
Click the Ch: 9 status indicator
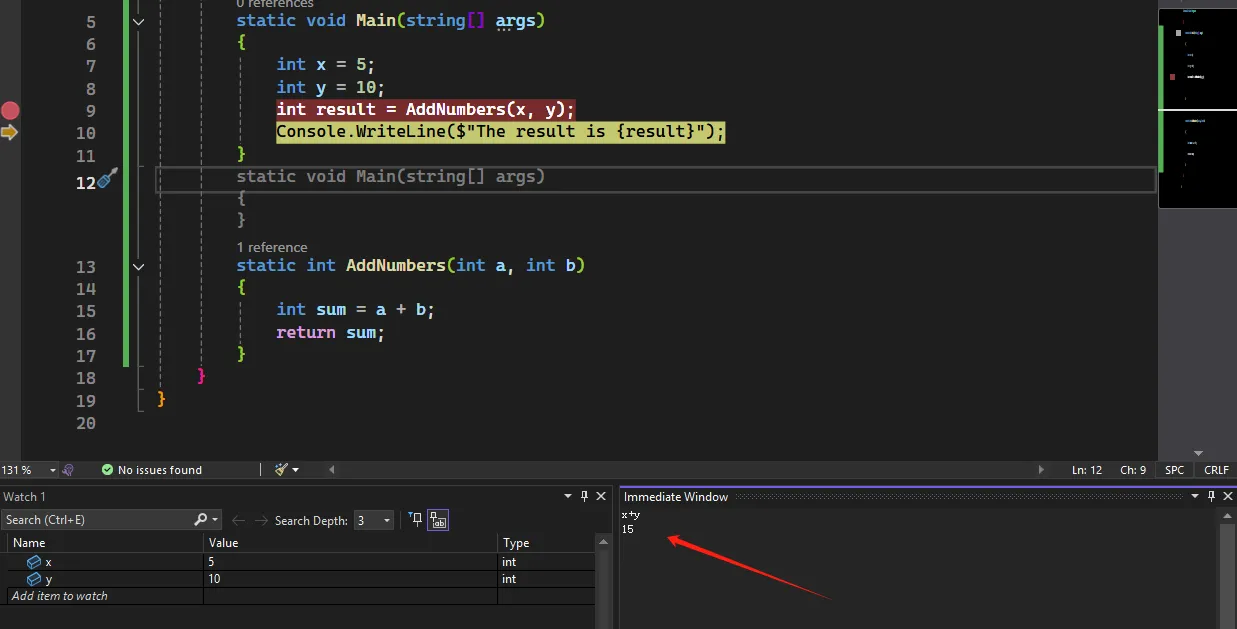point(1133,470)
